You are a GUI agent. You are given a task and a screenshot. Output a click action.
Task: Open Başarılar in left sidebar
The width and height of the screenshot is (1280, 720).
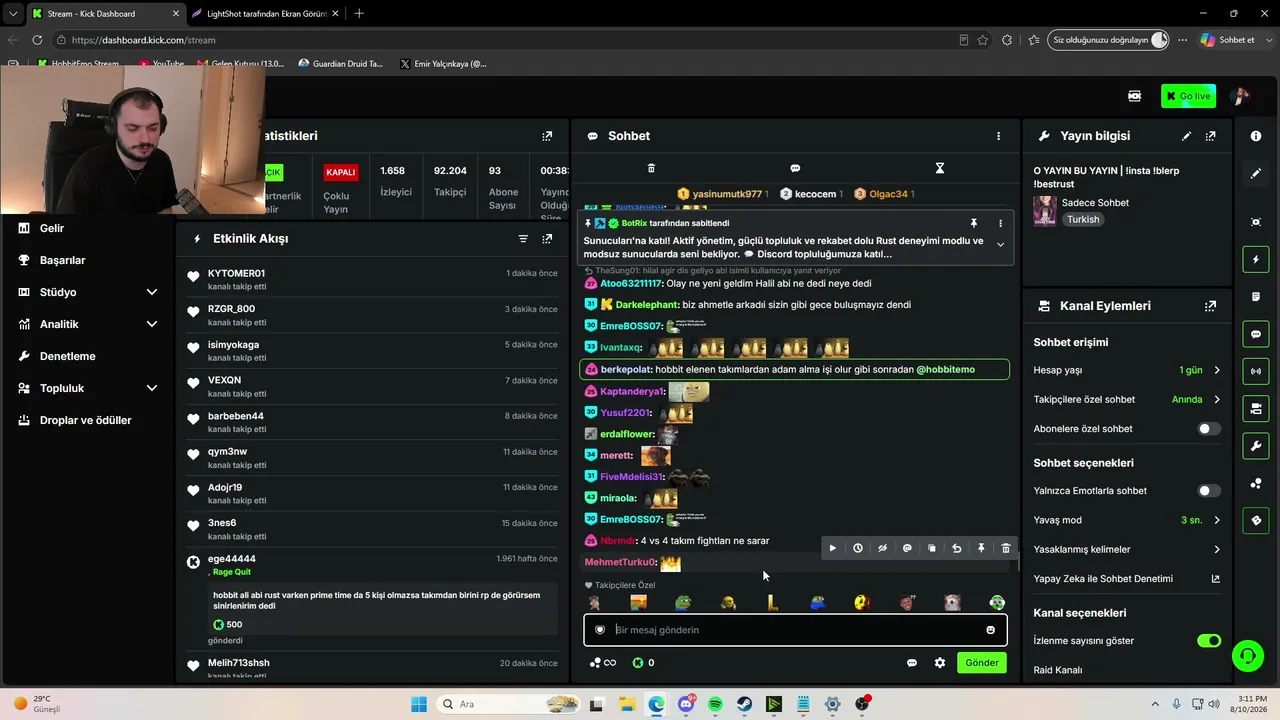(x=62, y=260)
